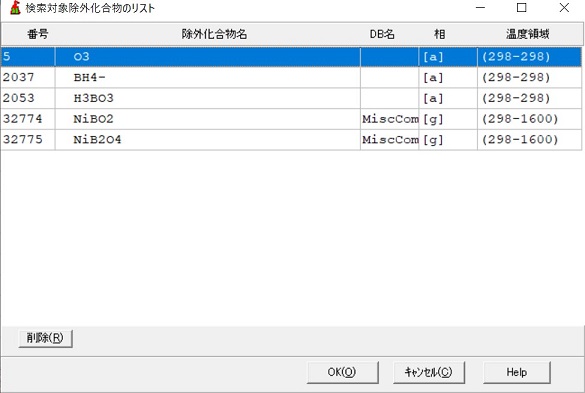Sort by the 番号 column header
Image resolution: width=585 pixels, height=393 pixels.
tap(38, 34)
